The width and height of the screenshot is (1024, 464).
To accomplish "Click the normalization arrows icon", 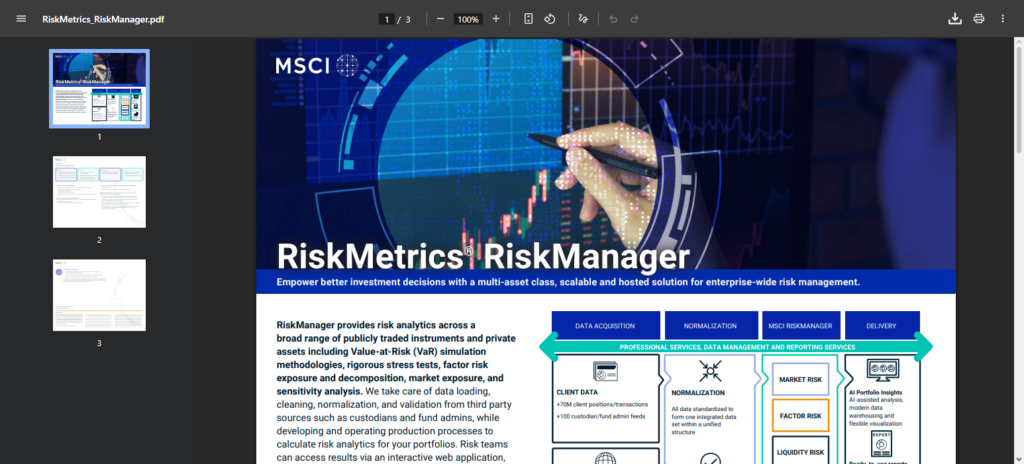I will [x=711, y=371].
